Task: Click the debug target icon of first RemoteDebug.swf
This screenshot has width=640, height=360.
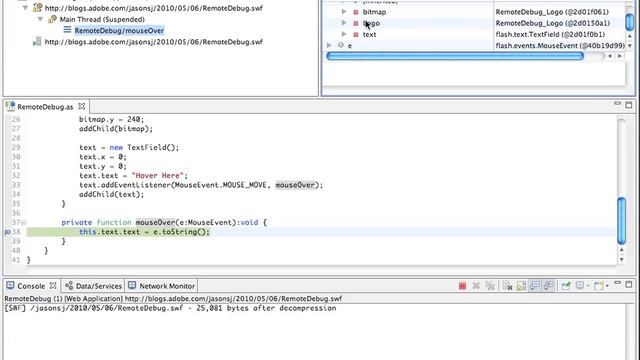Action: pos(37,7)
